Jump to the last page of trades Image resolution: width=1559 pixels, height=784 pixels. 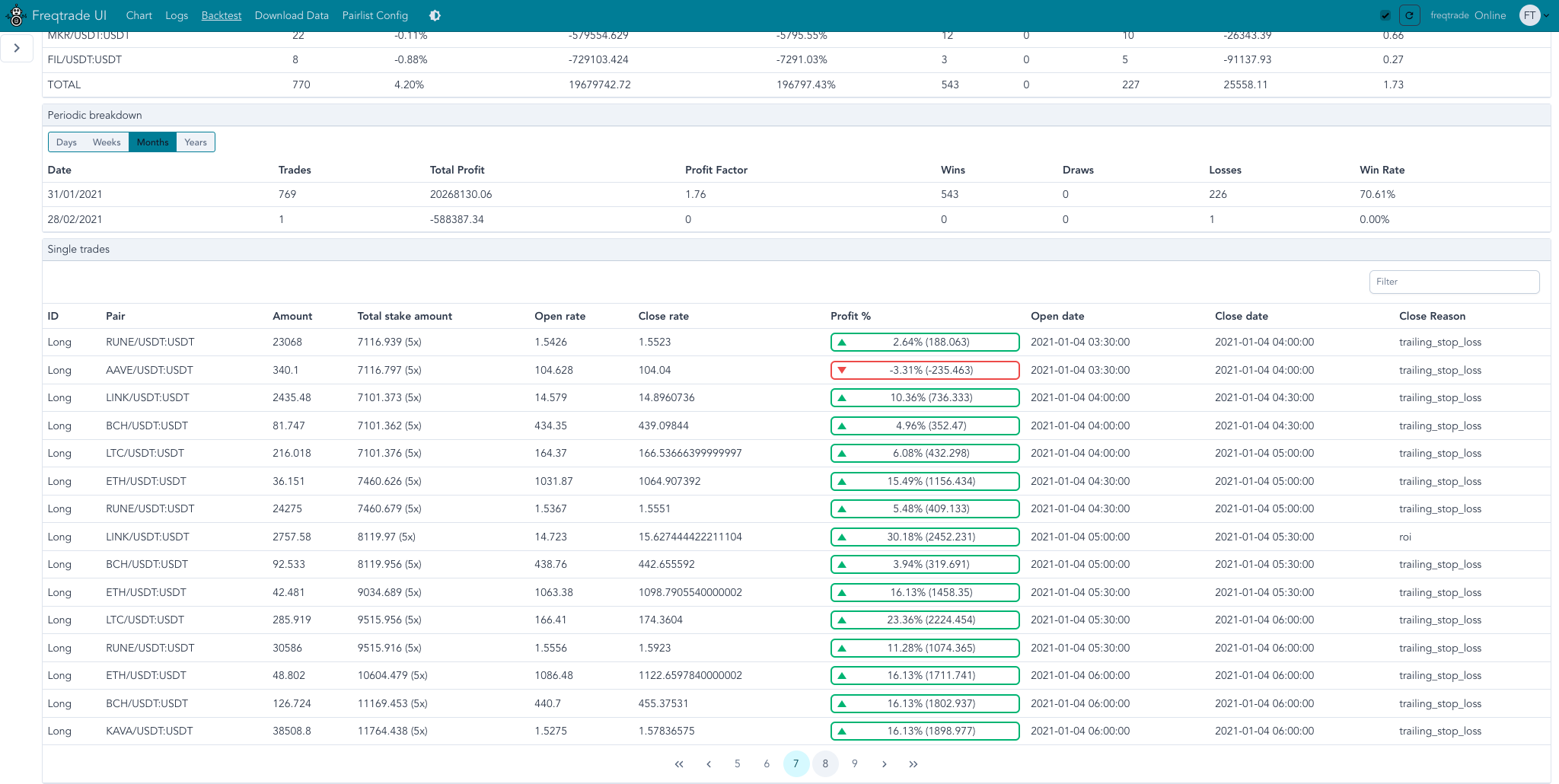(x=913, y=763)
